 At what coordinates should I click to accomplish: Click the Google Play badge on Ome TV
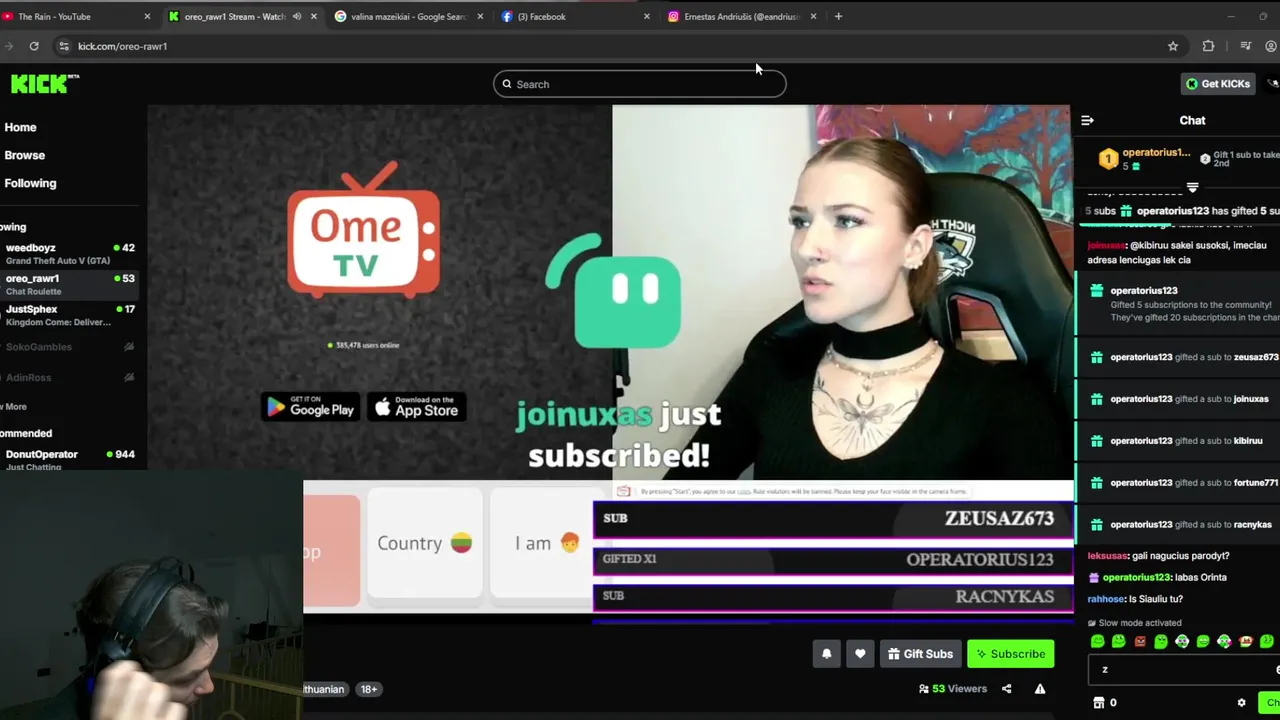(x=310, y=406)
